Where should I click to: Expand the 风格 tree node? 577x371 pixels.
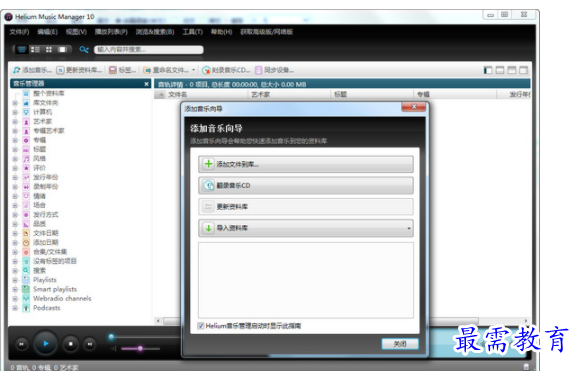[15, 159]
